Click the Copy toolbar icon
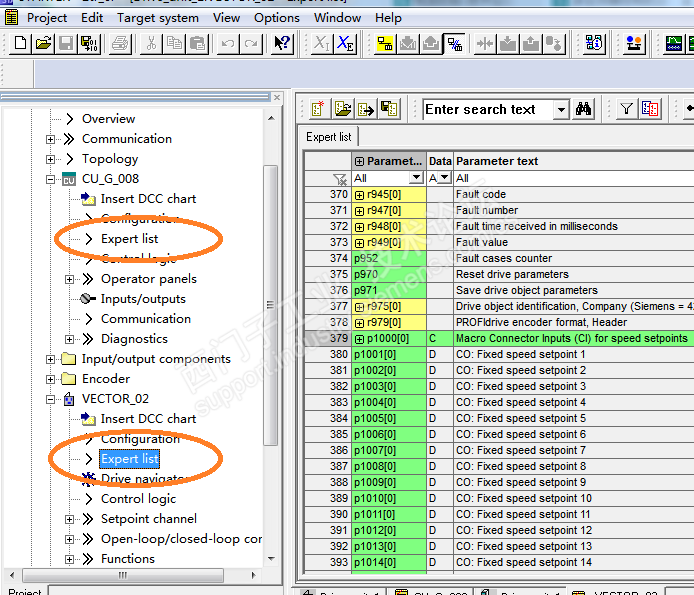Viewport: 694px width, 595px height. [x=174, y=43]
